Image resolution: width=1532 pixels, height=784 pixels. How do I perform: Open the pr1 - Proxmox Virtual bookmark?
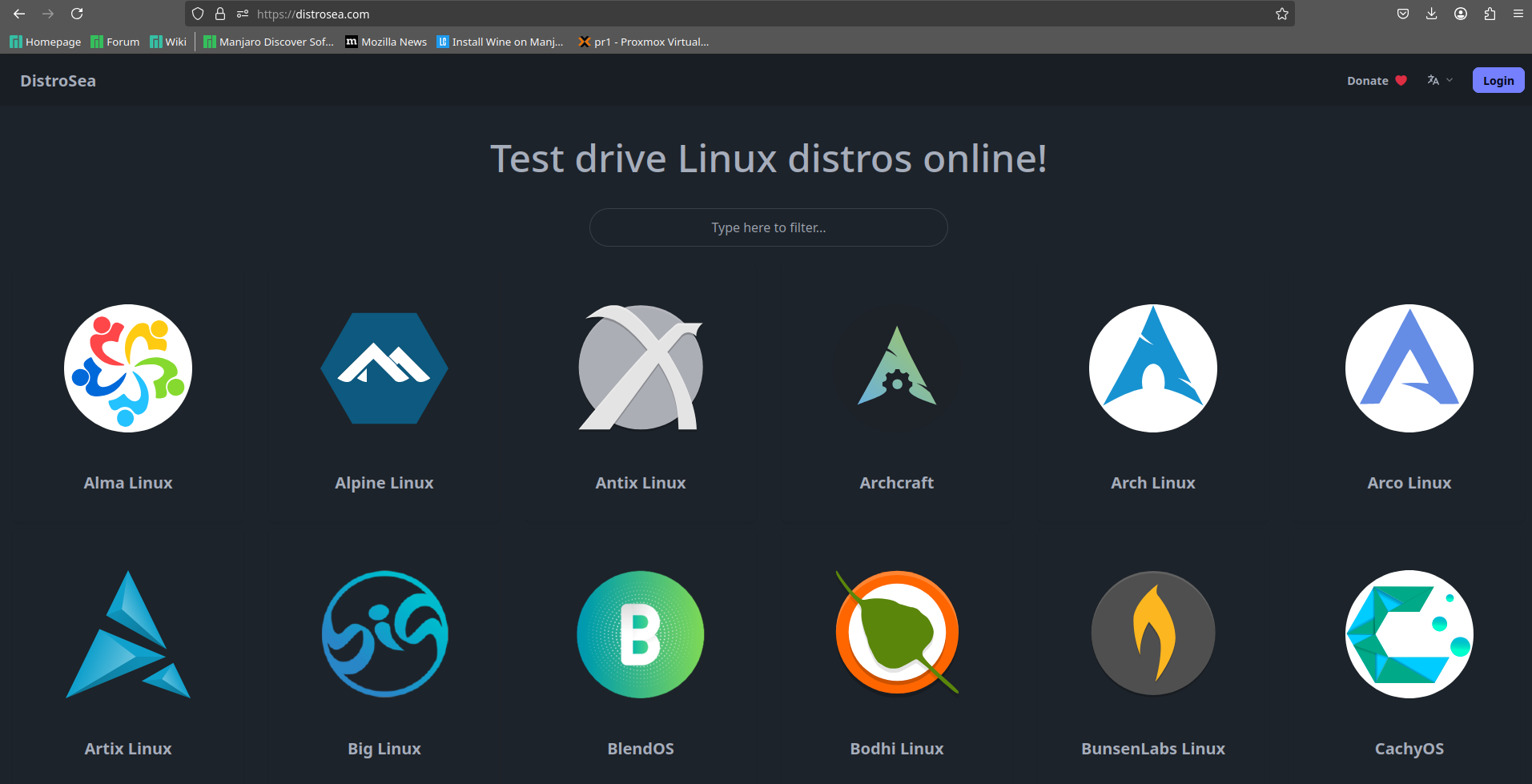(644, 42)
